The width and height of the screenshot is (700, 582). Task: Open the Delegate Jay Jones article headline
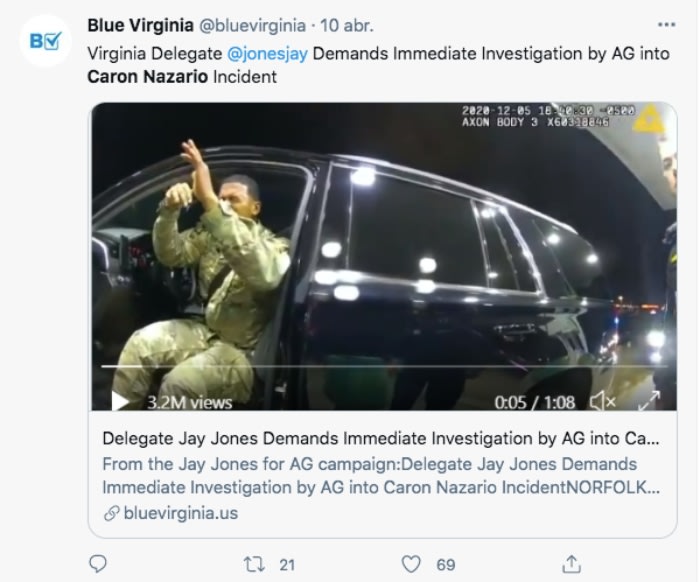[x=381, y=439]
